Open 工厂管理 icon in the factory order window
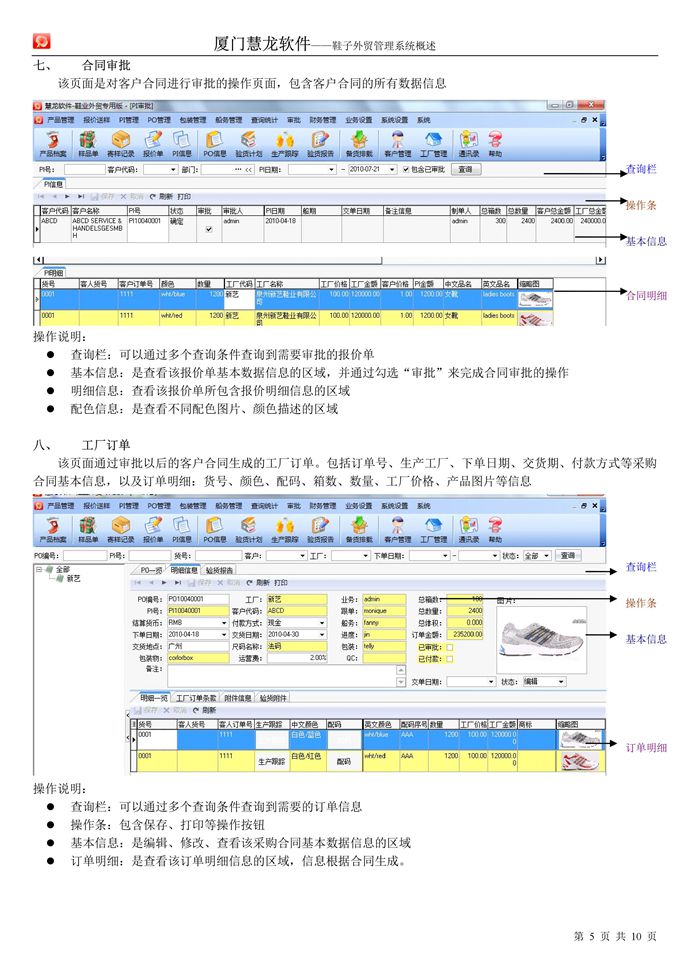The image size is (690, 976). pyautogui.click(x=433, y=527)
